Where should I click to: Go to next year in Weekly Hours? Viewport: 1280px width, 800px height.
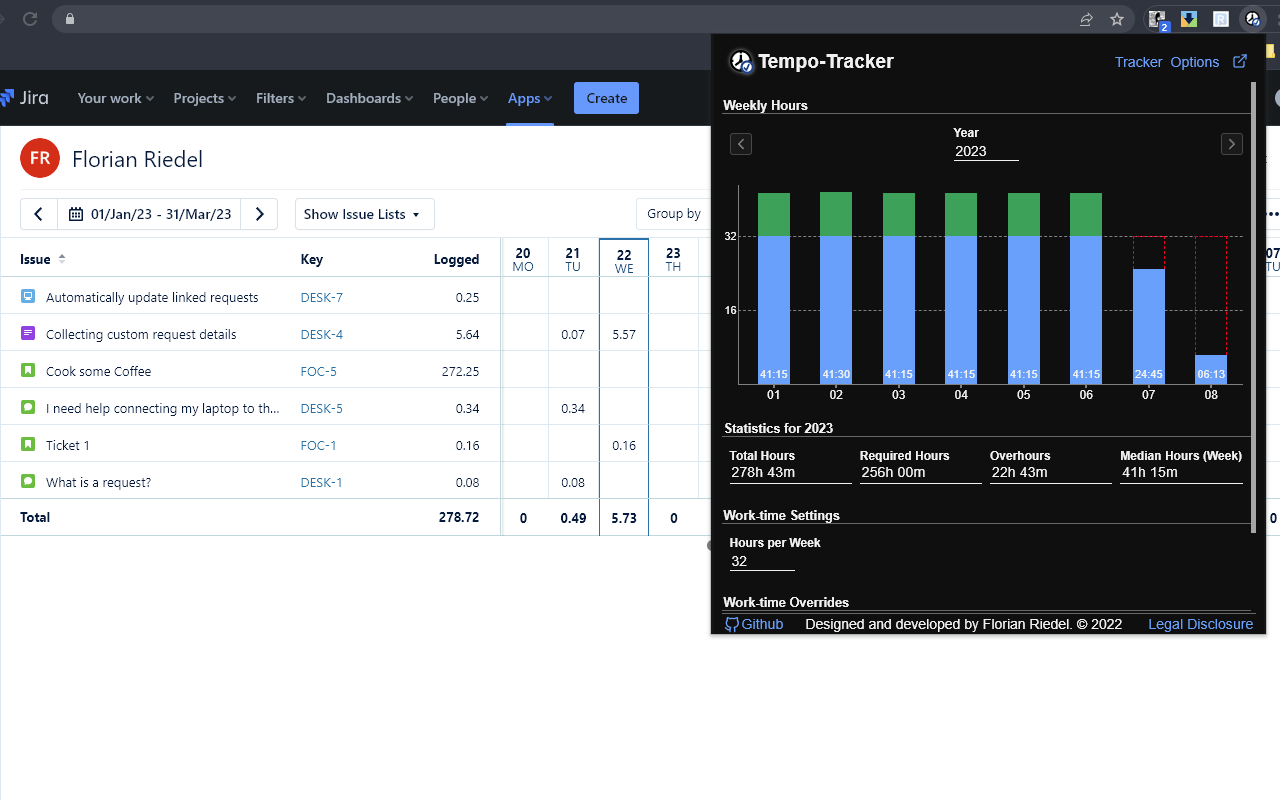click(1232, 144)
